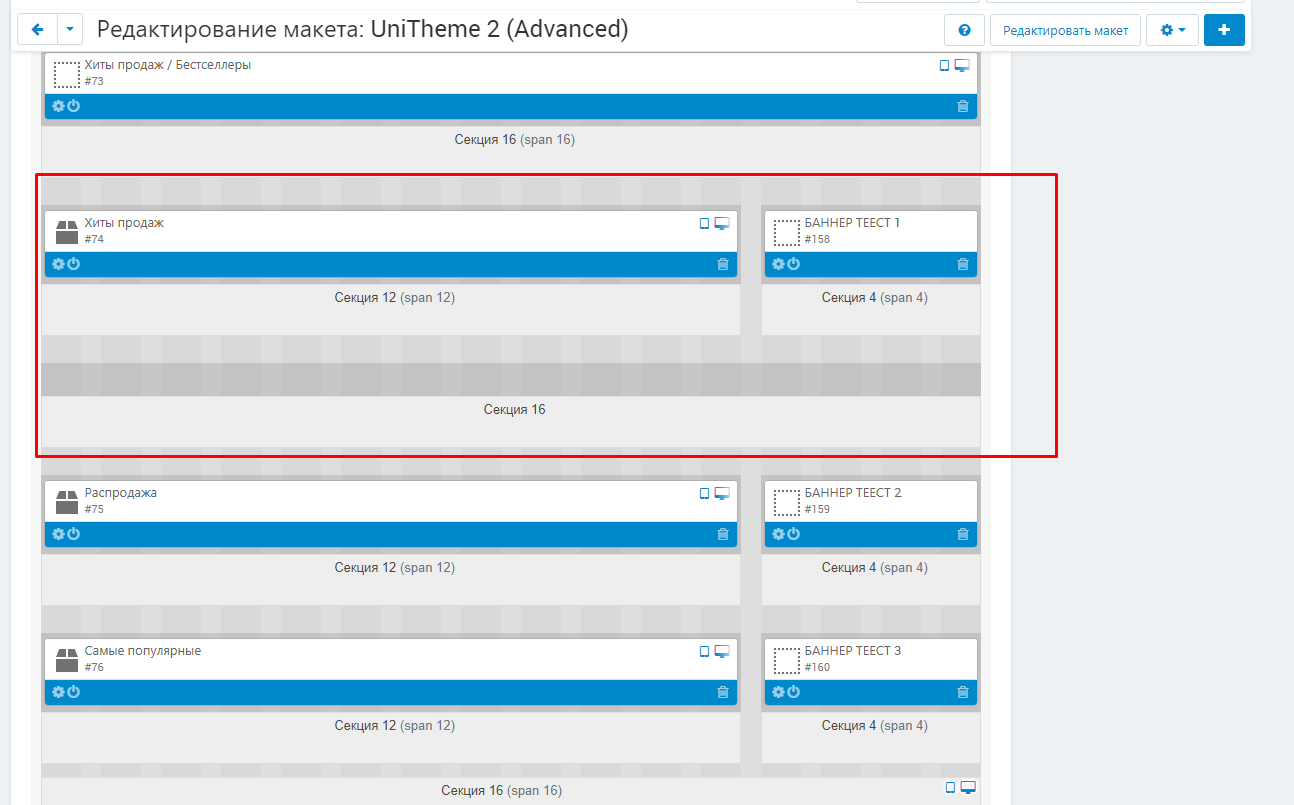Select the Самые популярные block title
Viewport: 1294px width, 805px height.
[x=143, y=651]
